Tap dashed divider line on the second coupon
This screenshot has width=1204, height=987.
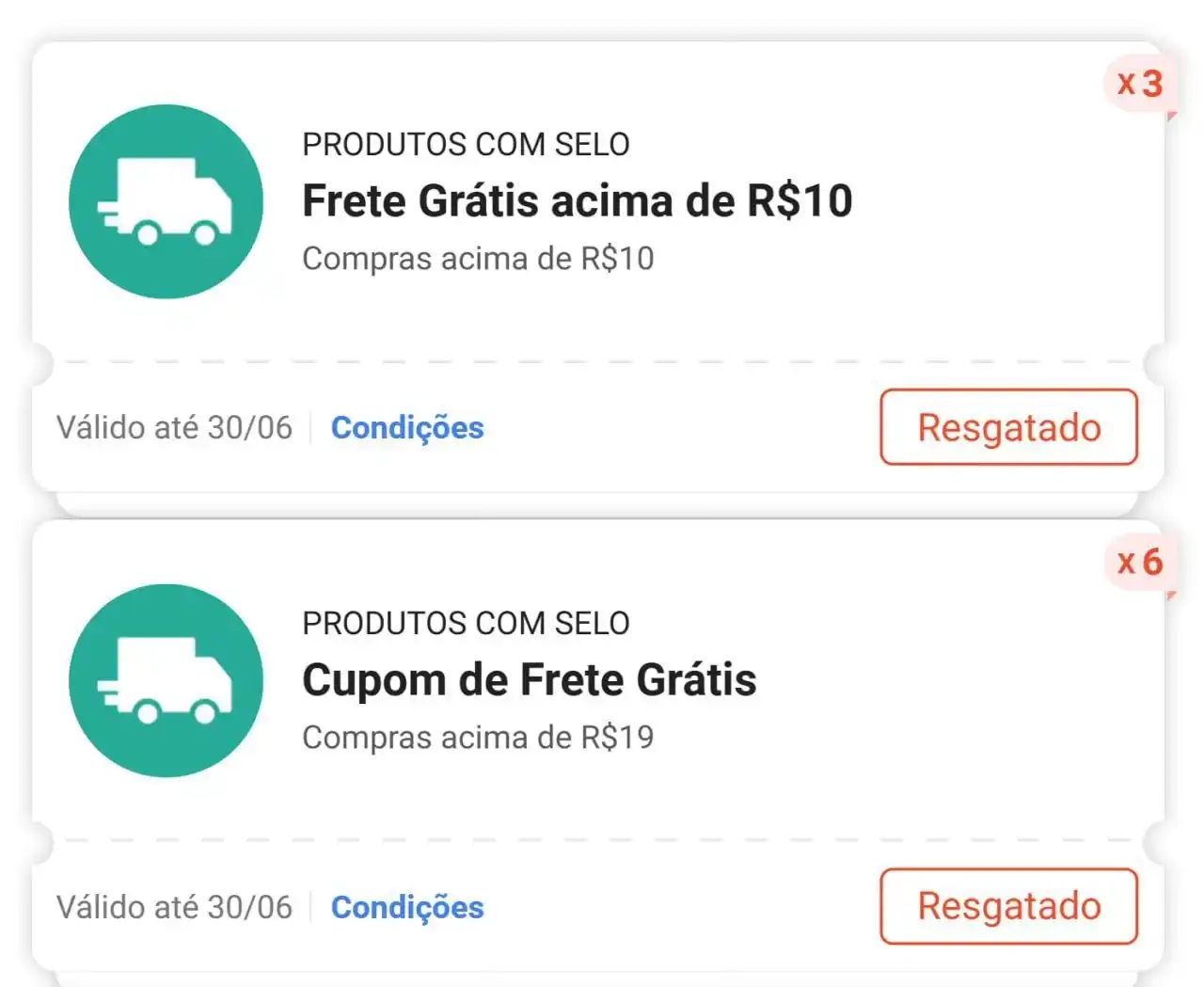(598, 840)
